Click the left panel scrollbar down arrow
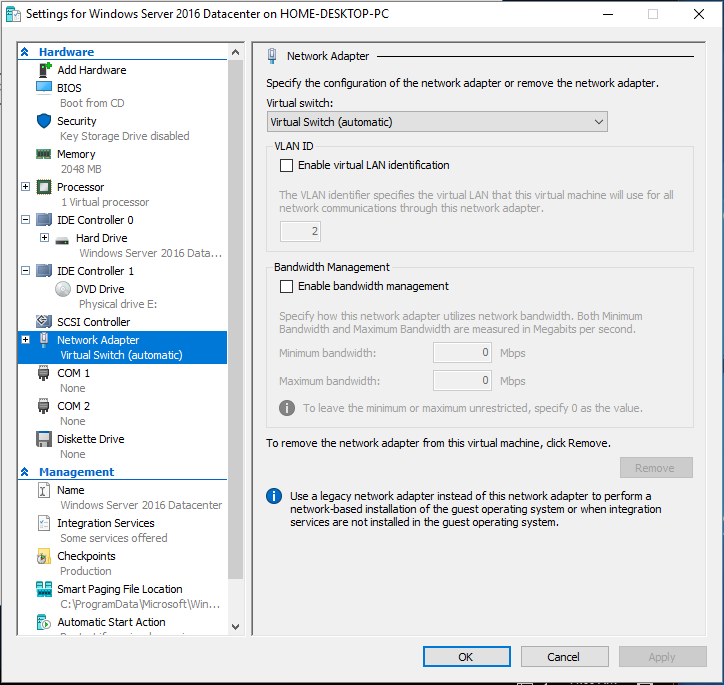 (236, 625)
